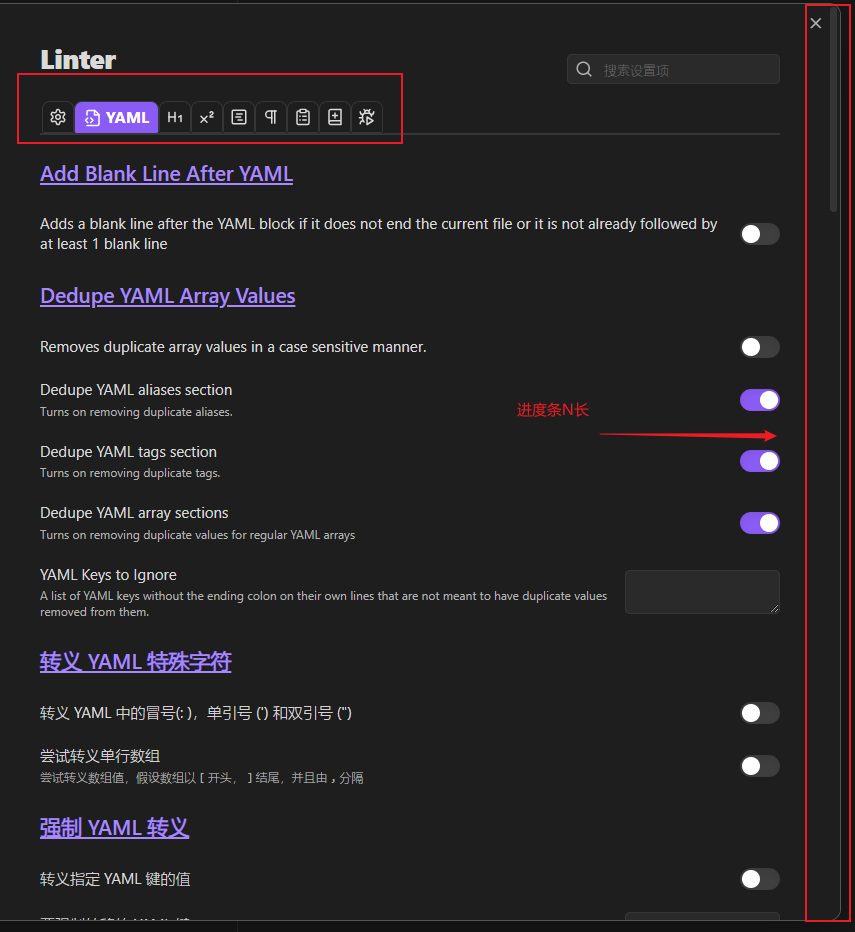855x932 pixels.
Task: Enable Add Blank Line After YAML toggle
Action: (x=759, y=234)
